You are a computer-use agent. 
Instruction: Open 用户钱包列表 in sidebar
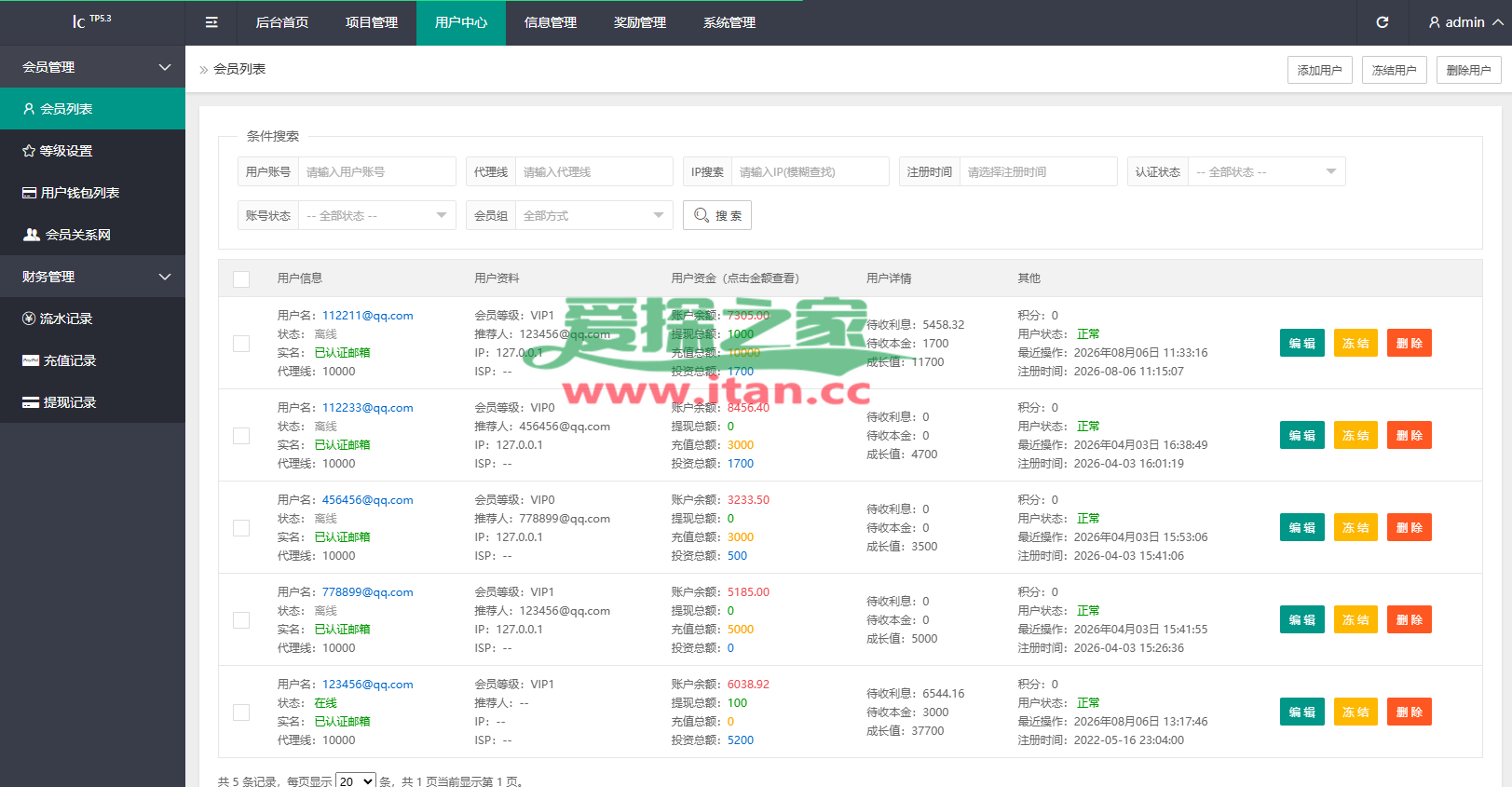(92, 193)
